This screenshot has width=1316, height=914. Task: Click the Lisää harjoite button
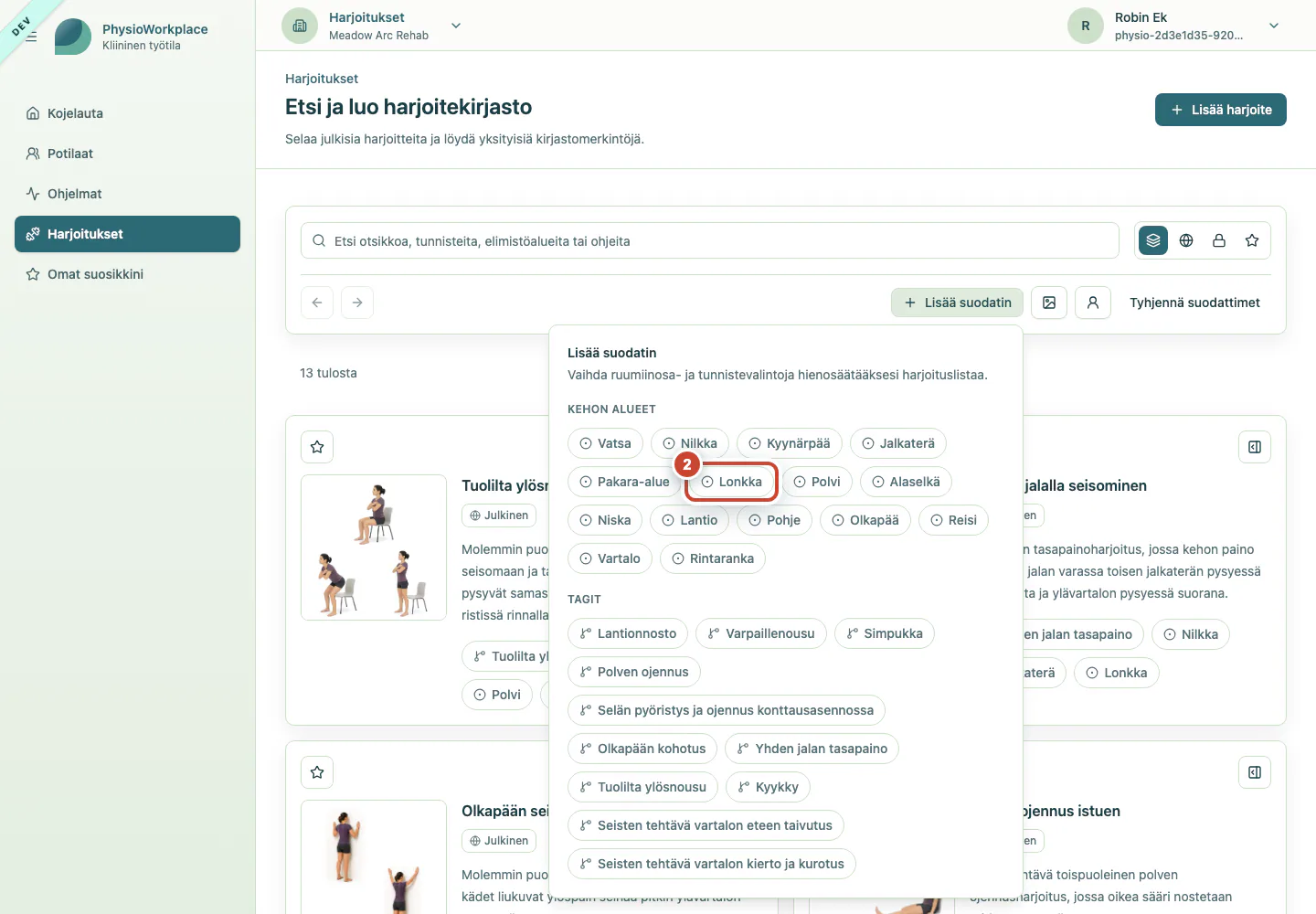[x=1221, y=110]
